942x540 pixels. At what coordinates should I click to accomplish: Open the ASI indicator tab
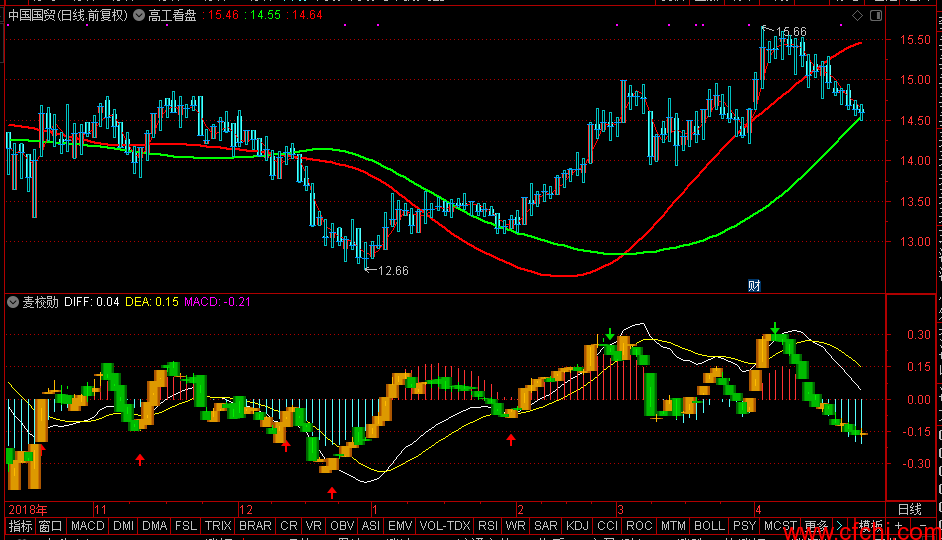click(x=371, y=526)
